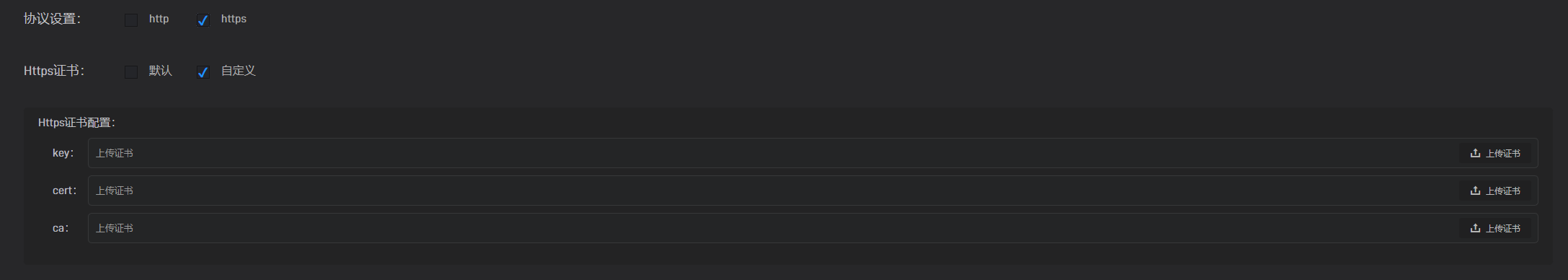The image size is (1568, 280).
Task: Focus the key certificate input field
Action: (x=771, y=153)
